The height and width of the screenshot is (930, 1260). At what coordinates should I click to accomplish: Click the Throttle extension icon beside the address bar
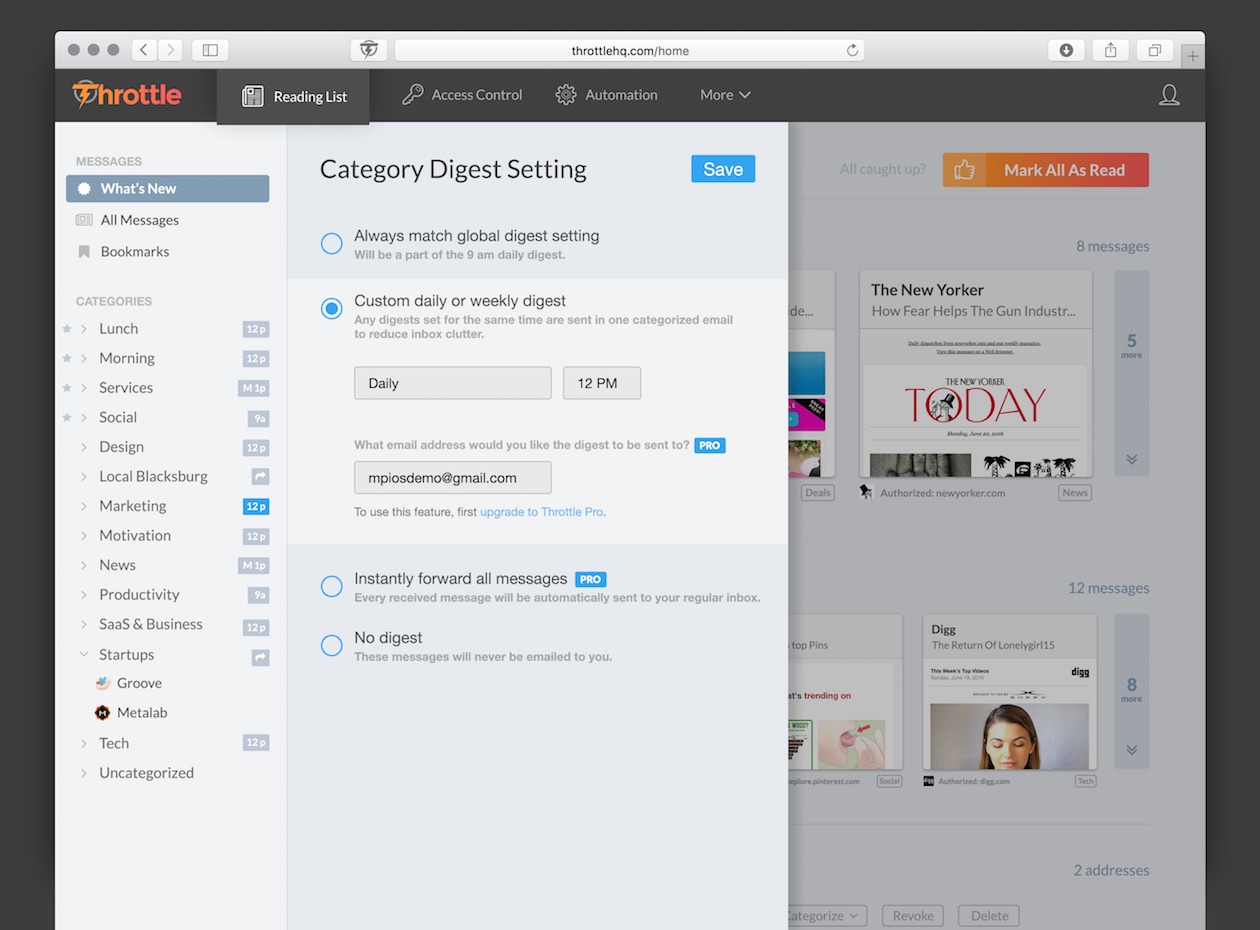[x=368, y=50]
